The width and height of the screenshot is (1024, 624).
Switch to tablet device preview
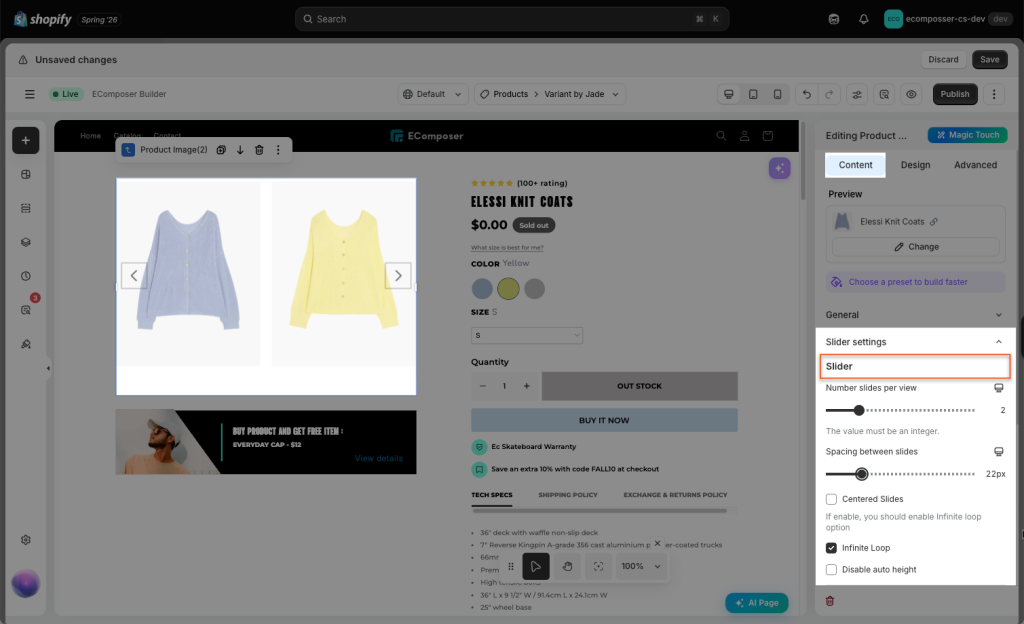tap(753, 94)
